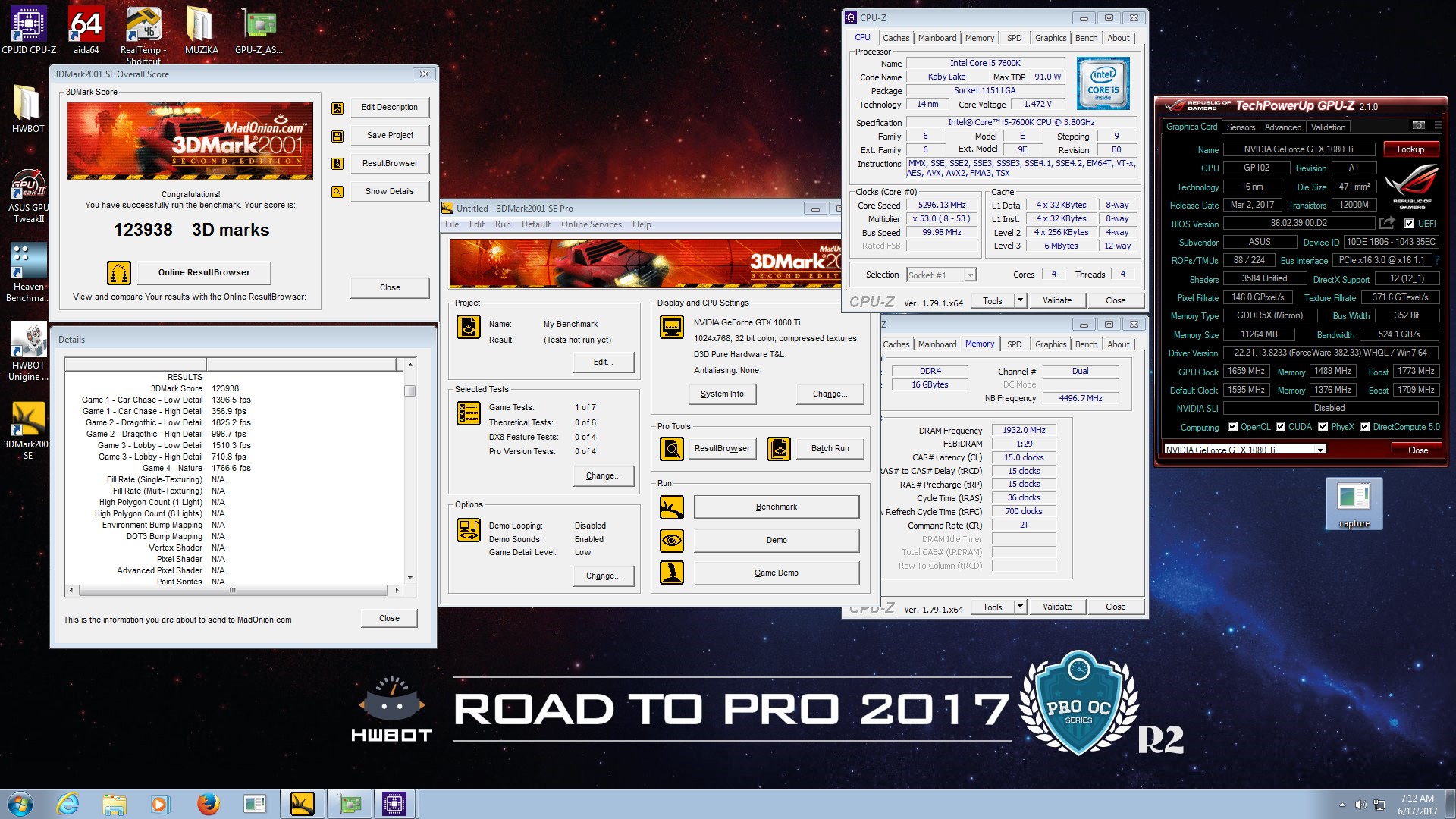Click the Edit... button under Project
This screenshot has width=1456, height=819.
tap(603, 362)
